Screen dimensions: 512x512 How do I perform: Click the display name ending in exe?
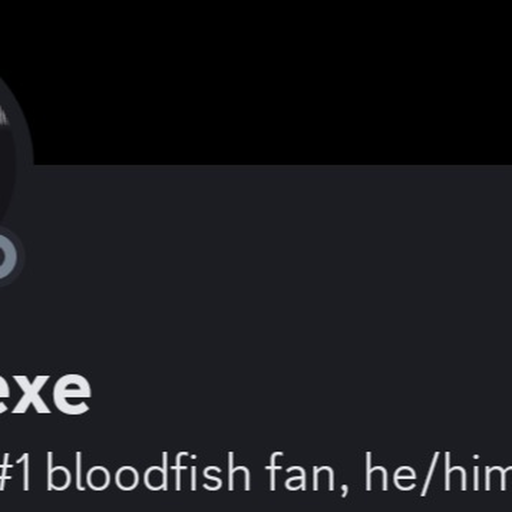43,390
